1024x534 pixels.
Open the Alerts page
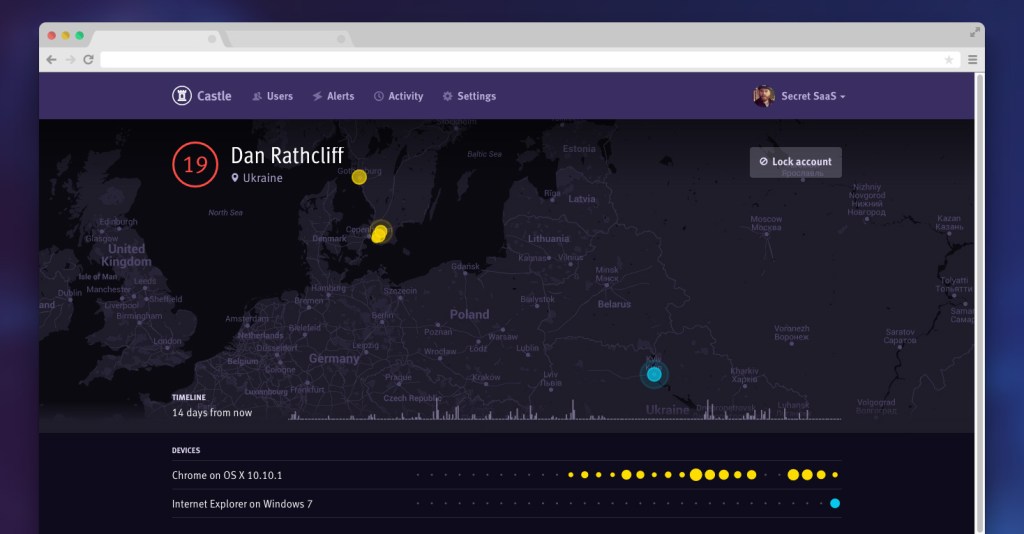[333, 96]
